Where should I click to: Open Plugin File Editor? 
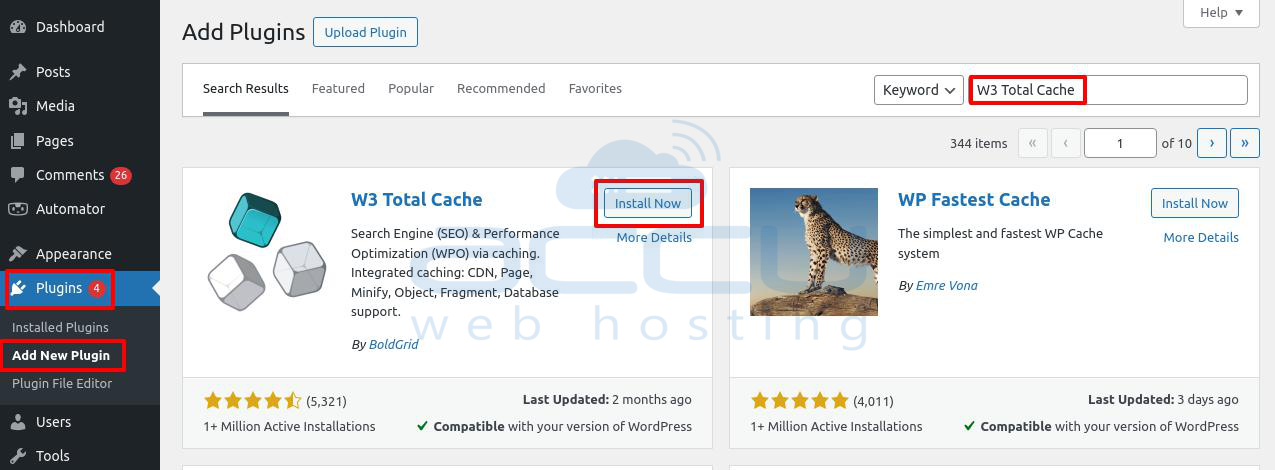(x=62, y=383)
